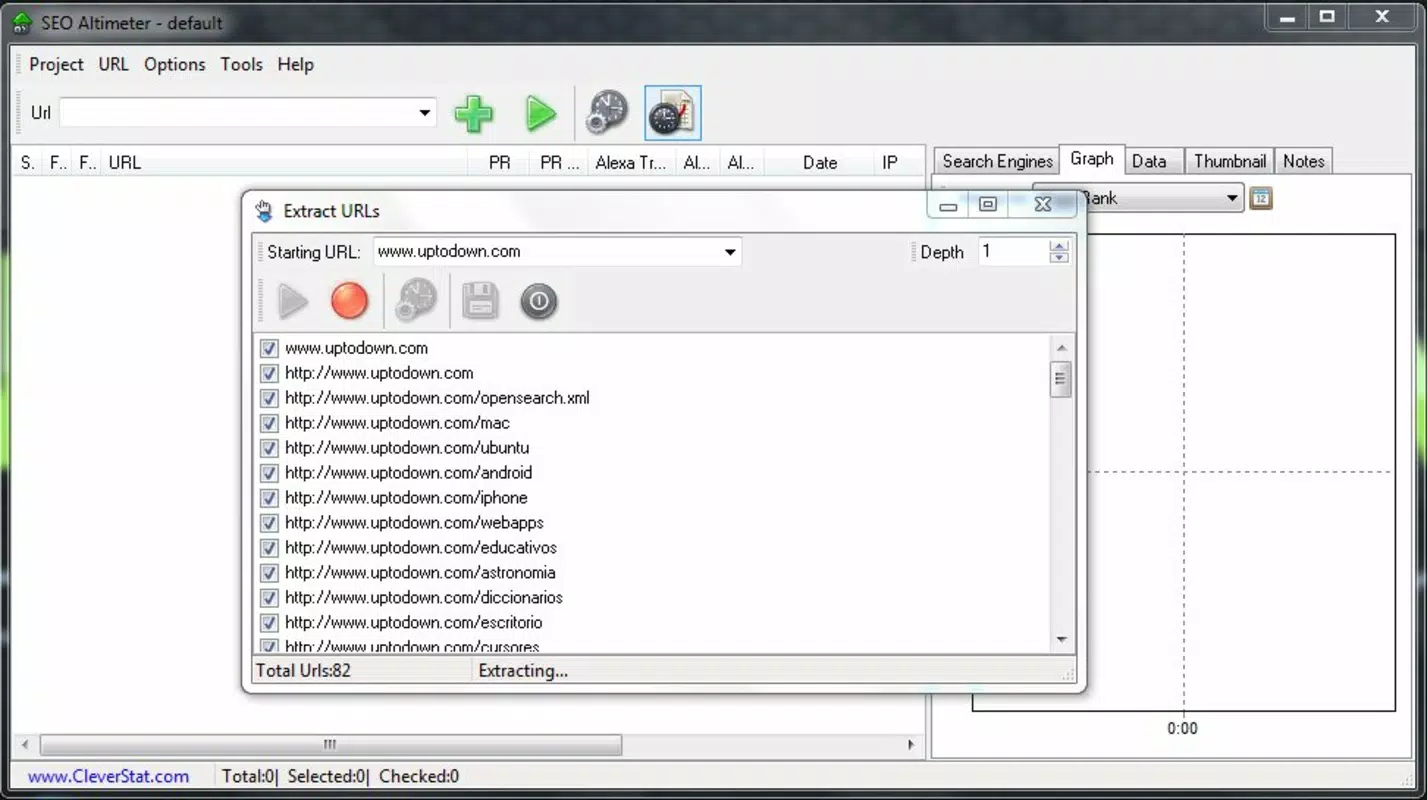Screen dimensions: 1427x800
Task: Open the Help menu
Action: pos(295,64)
